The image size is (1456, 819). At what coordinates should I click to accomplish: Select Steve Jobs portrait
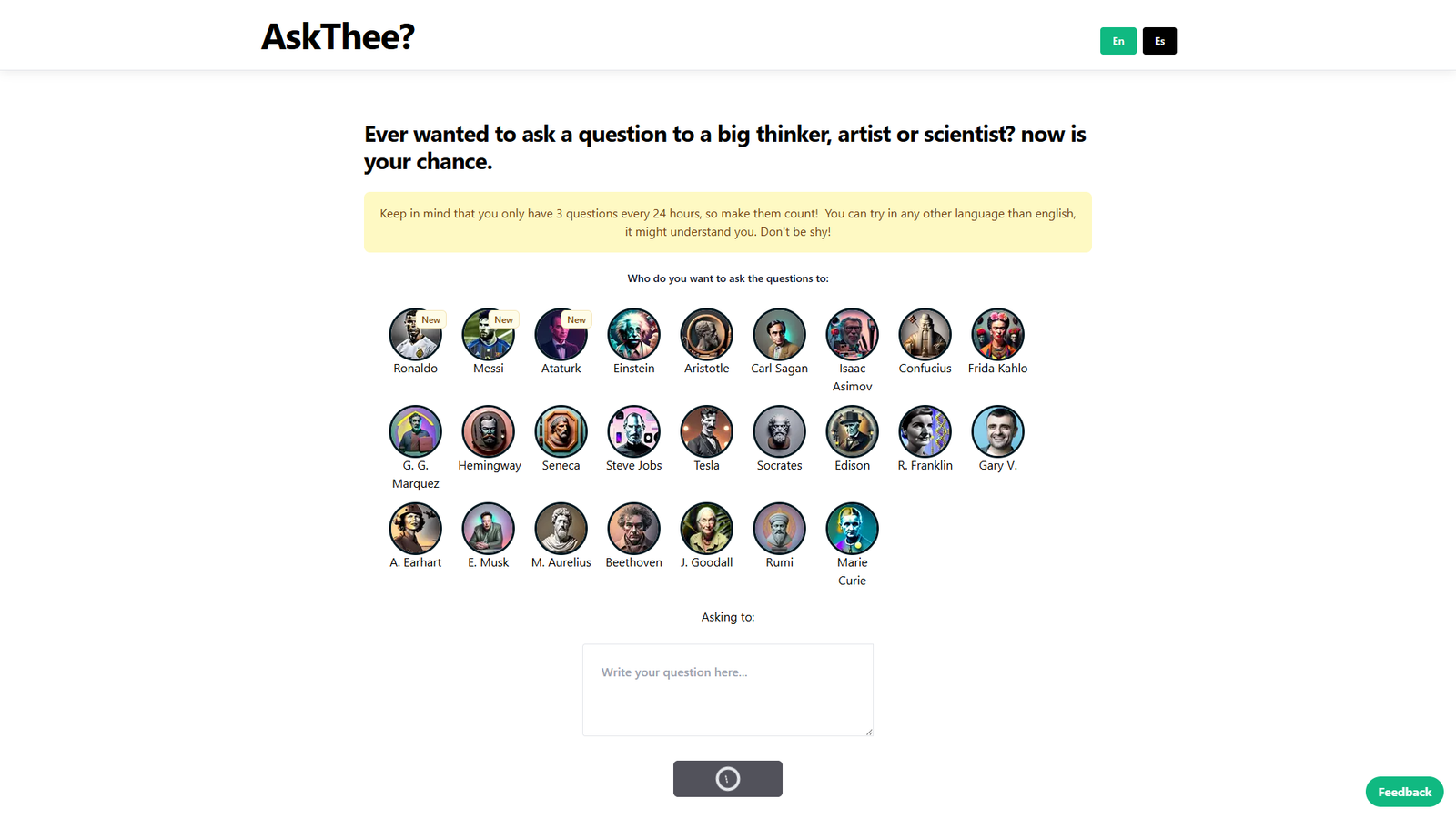pyautogui.click(x=633, y=431)
